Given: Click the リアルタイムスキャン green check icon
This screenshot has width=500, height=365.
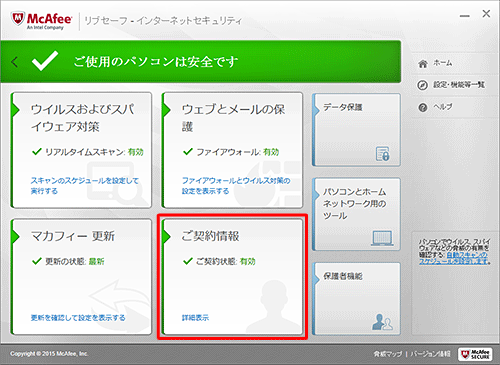Looking at the screenshot, I should point(36,152).
